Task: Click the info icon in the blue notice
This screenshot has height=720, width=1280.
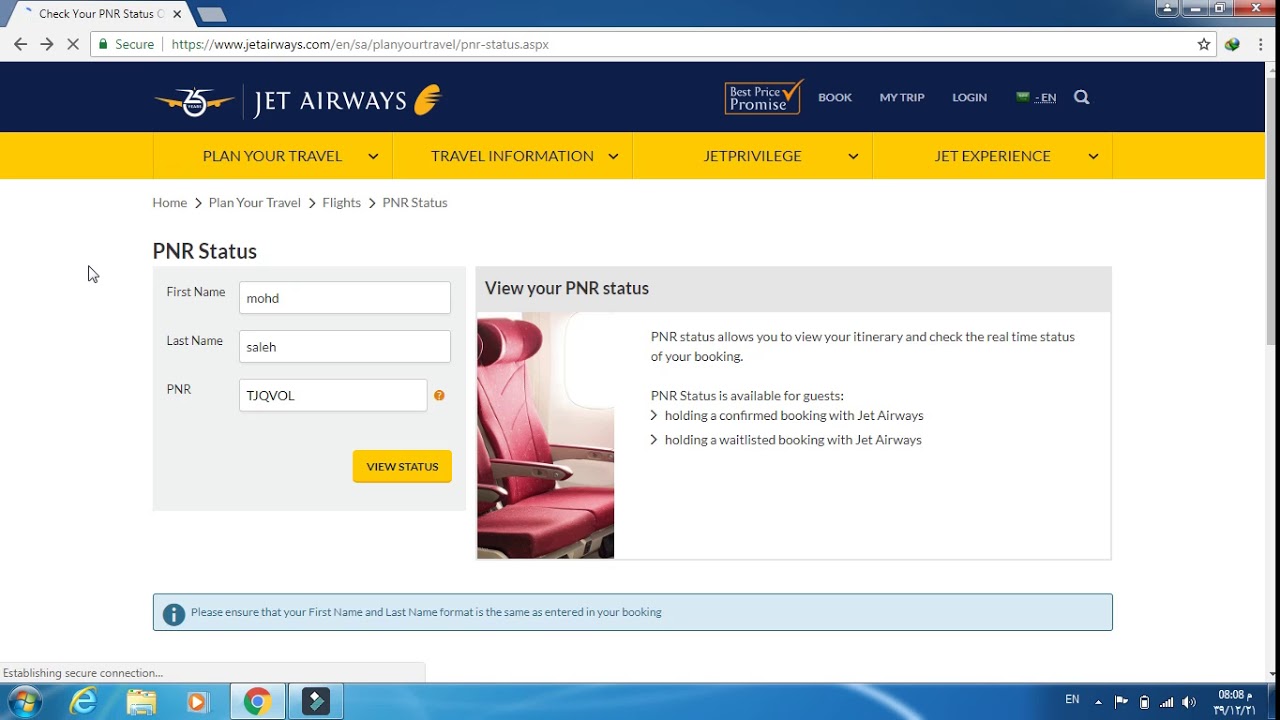Action: [x=174, y=614]
